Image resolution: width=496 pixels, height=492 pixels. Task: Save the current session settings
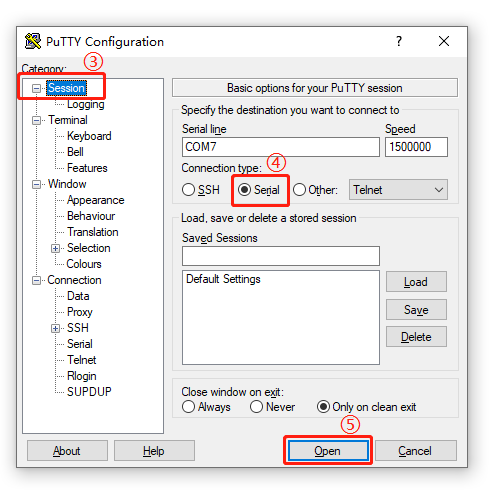[416, 310]
